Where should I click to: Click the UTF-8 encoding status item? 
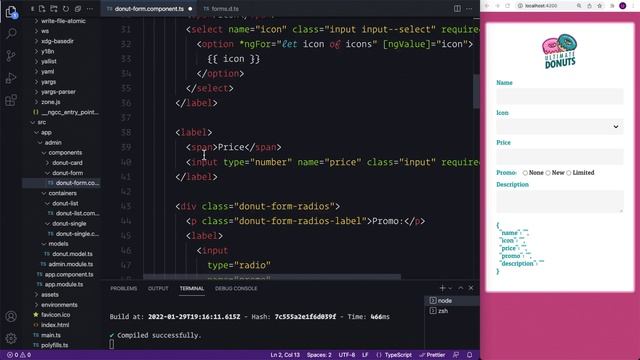click(x=347, y=355)
